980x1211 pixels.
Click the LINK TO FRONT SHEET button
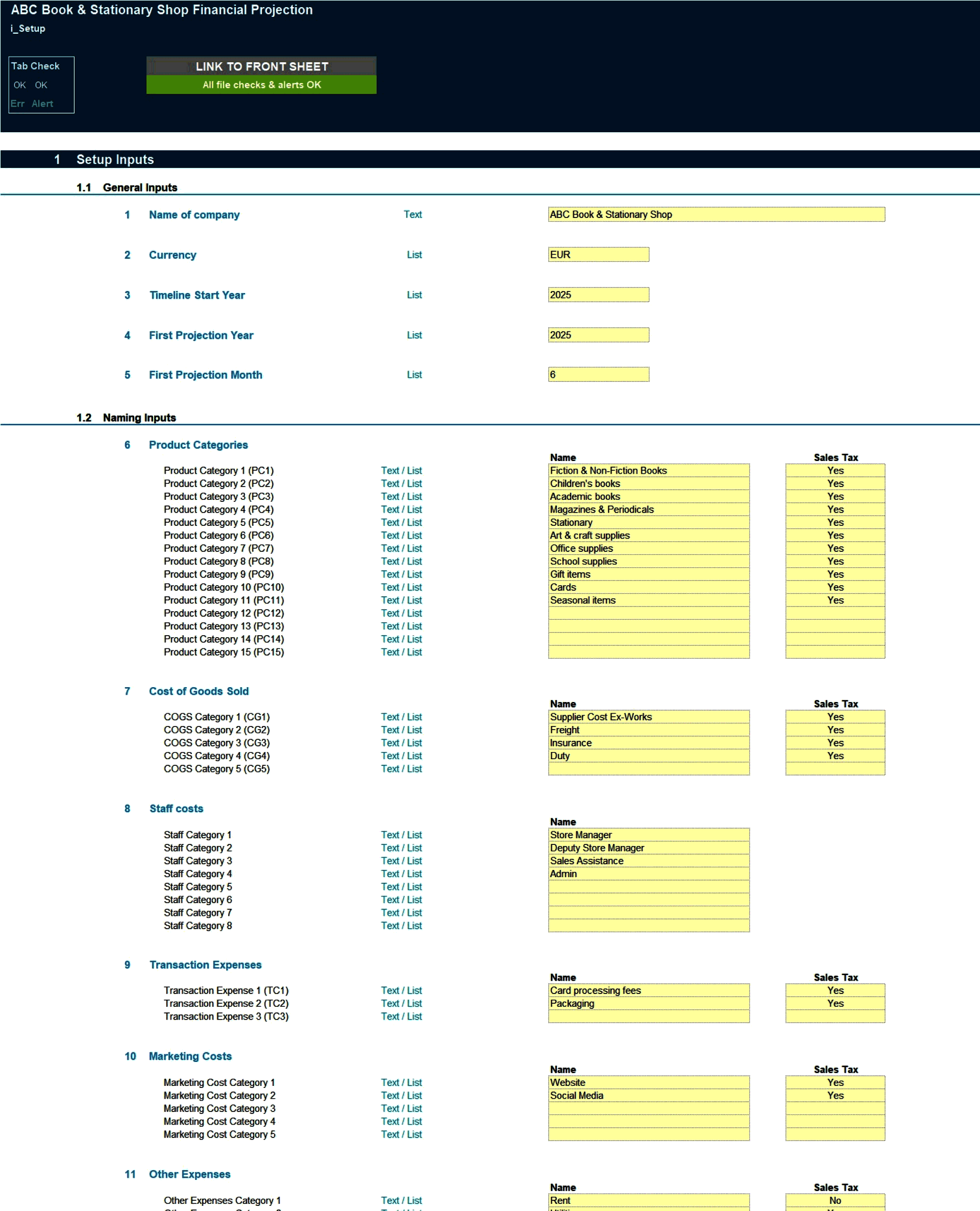click(262, 68)
